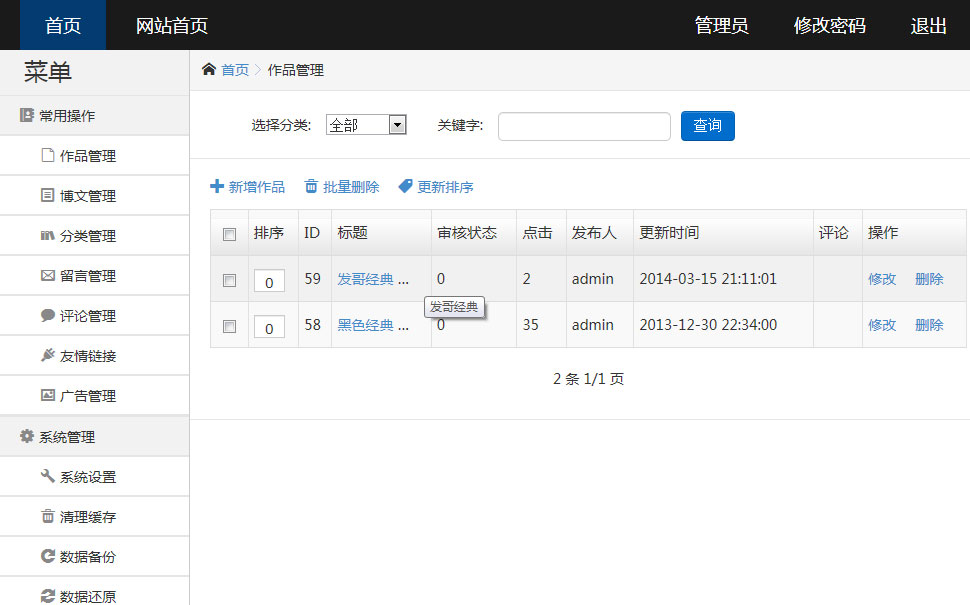
Task: Click the 更新排序 link
Action: (x=436, y=187)
